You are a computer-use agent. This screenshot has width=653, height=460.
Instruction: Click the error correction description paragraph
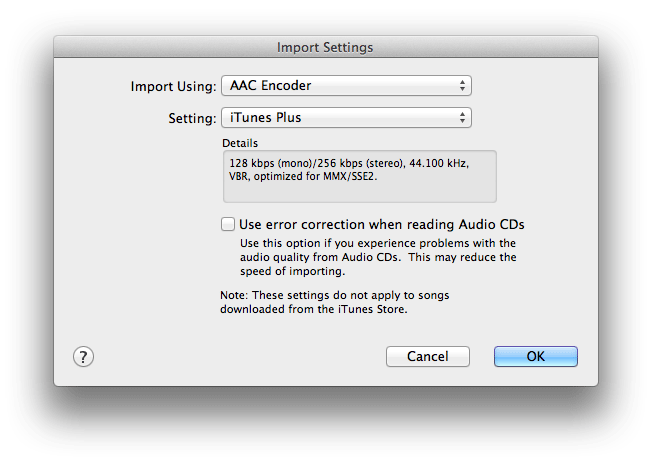pos(378,257)
